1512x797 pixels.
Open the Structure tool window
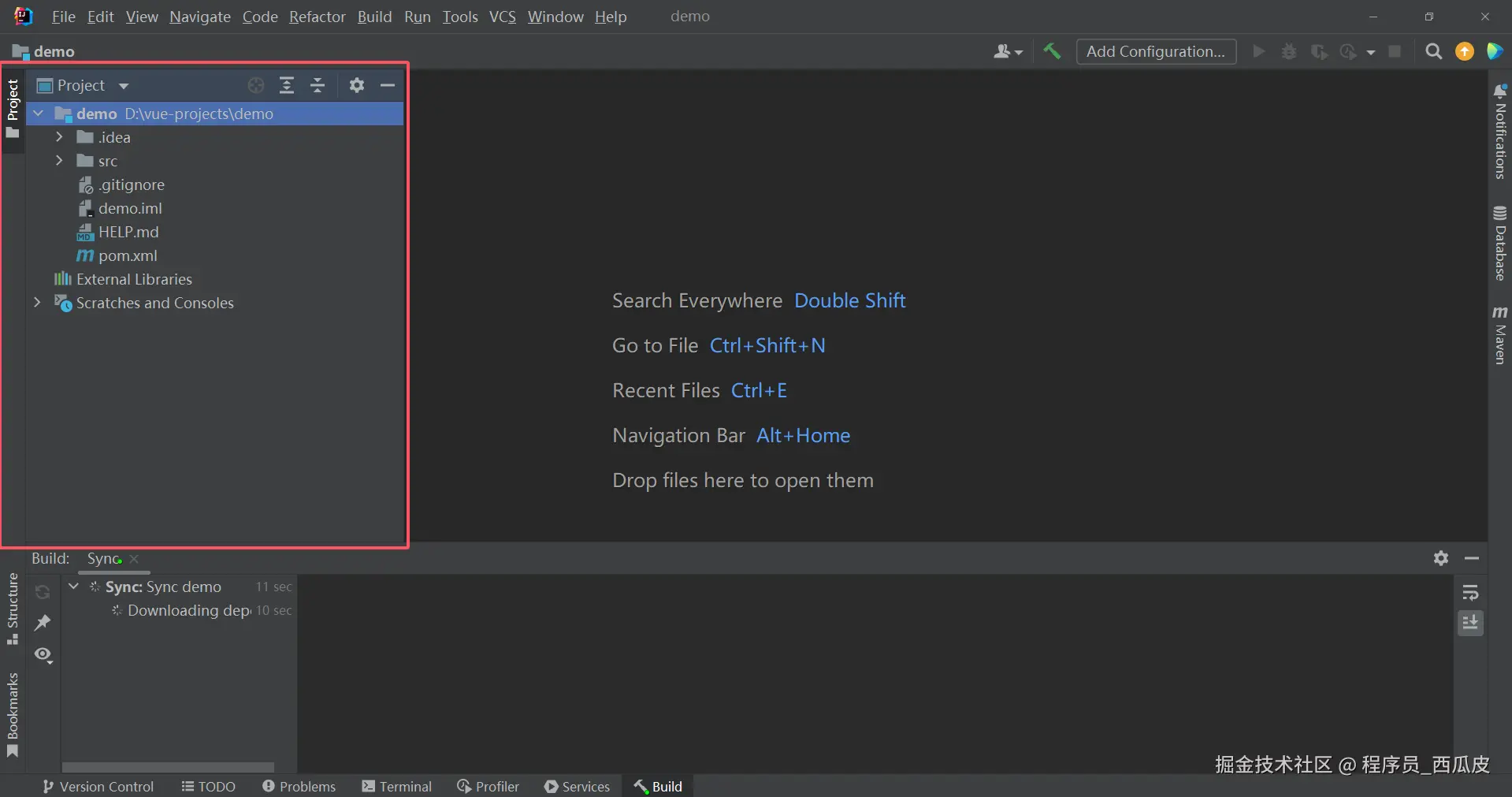click(13, 609)
